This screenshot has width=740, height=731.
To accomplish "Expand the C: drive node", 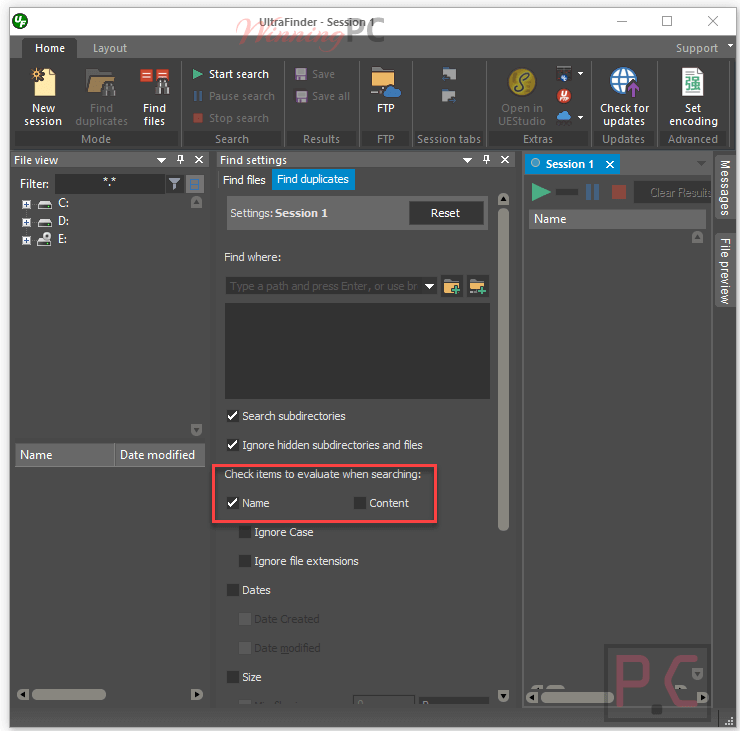I will (26, 204).
